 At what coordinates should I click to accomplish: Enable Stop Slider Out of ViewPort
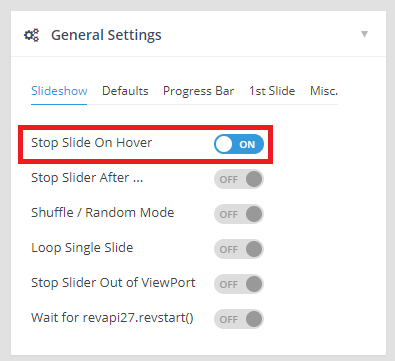pyautogui.click(x=239, y=284)
